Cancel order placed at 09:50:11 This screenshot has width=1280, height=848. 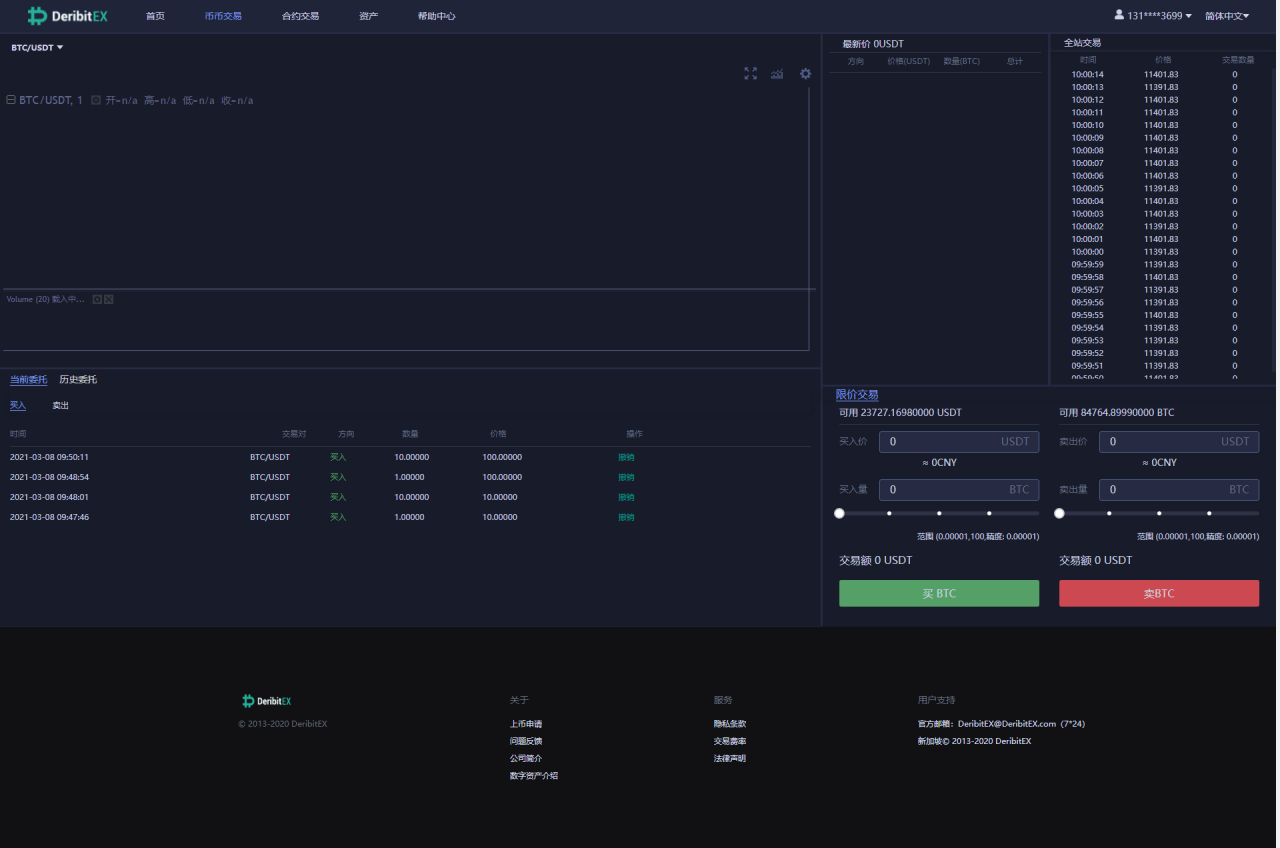[x=626, y=457]
